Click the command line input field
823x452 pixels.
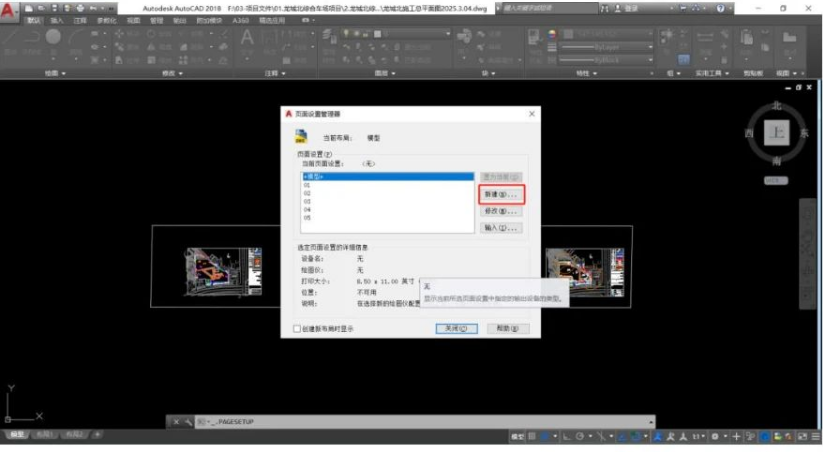pos(425,422)
